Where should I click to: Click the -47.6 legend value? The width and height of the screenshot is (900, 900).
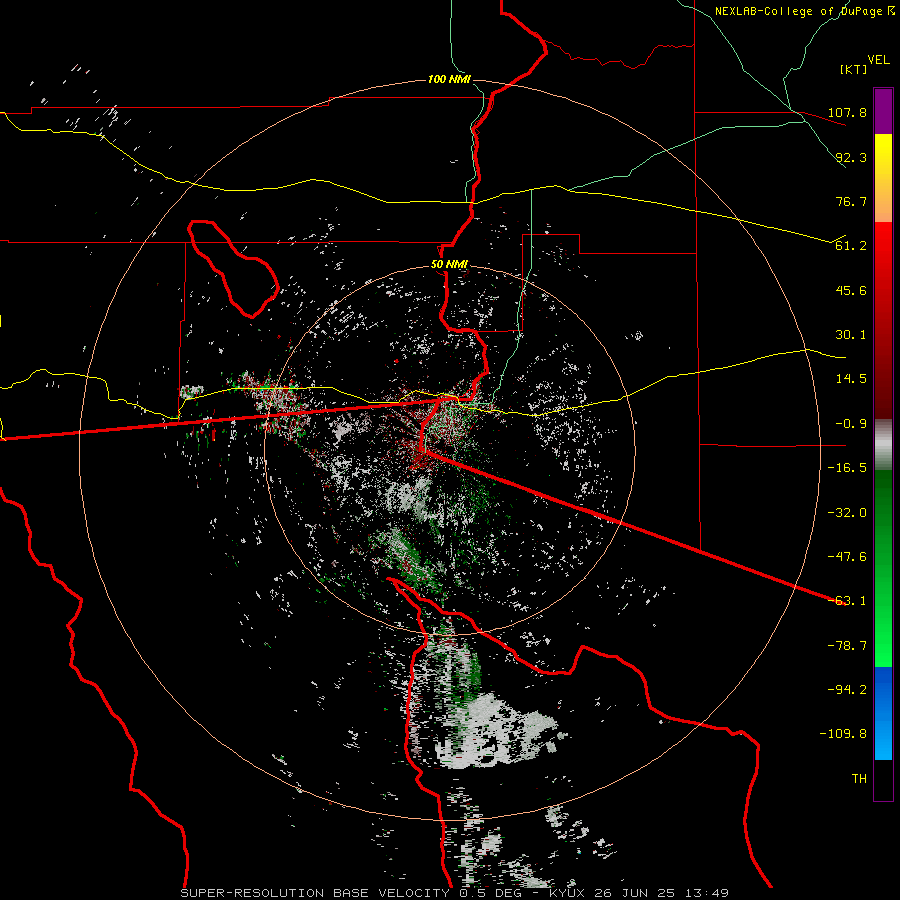click(847, 557)
